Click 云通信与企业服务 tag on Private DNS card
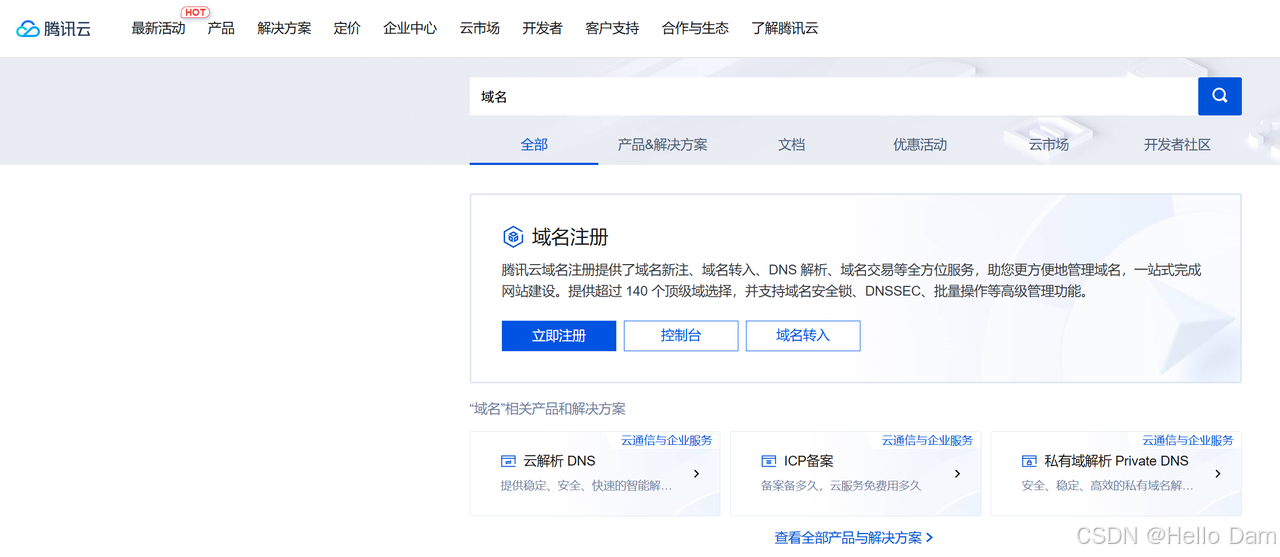 pos(1188,440)
